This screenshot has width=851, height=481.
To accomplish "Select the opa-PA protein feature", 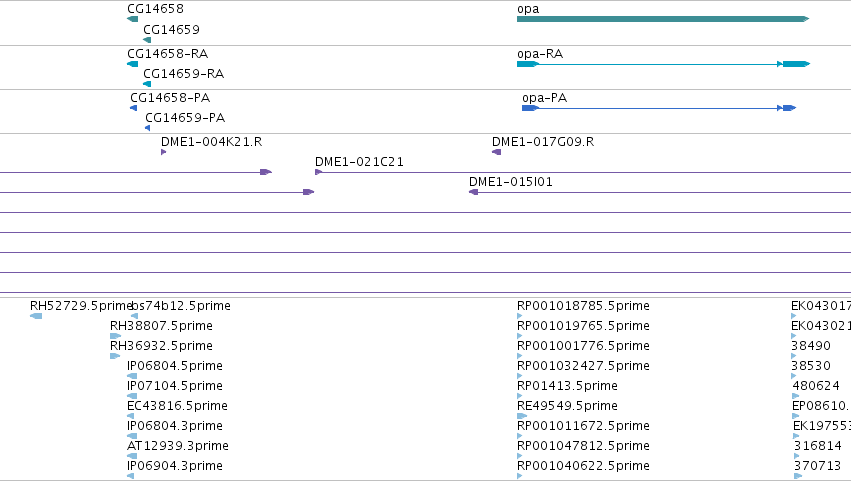I will [x=659, y=108].
